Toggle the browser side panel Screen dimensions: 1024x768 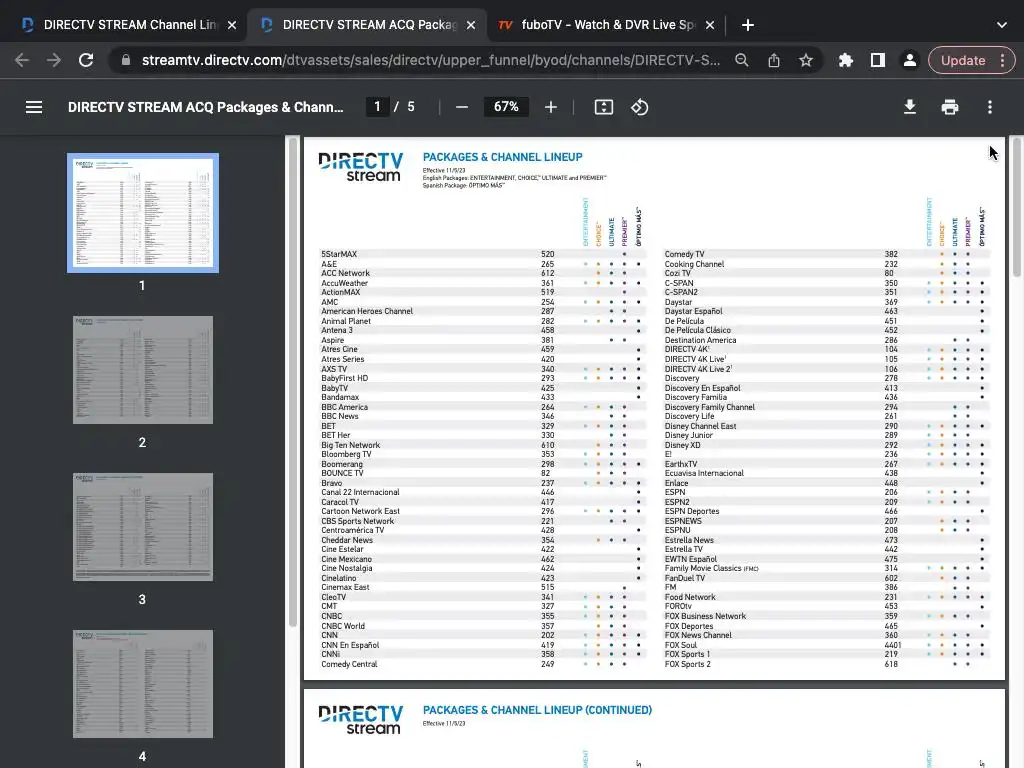click(878, 60)
